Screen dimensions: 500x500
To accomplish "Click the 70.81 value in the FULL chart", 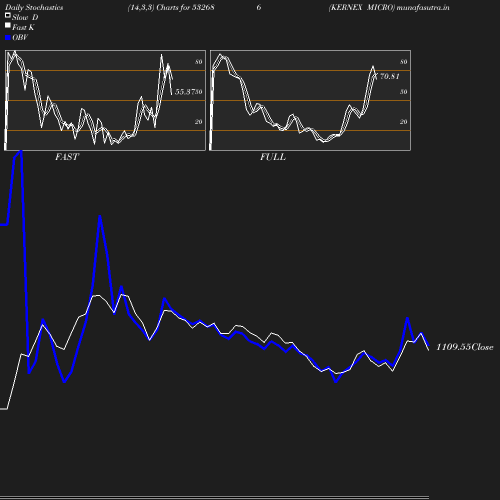I will point(389,76).
